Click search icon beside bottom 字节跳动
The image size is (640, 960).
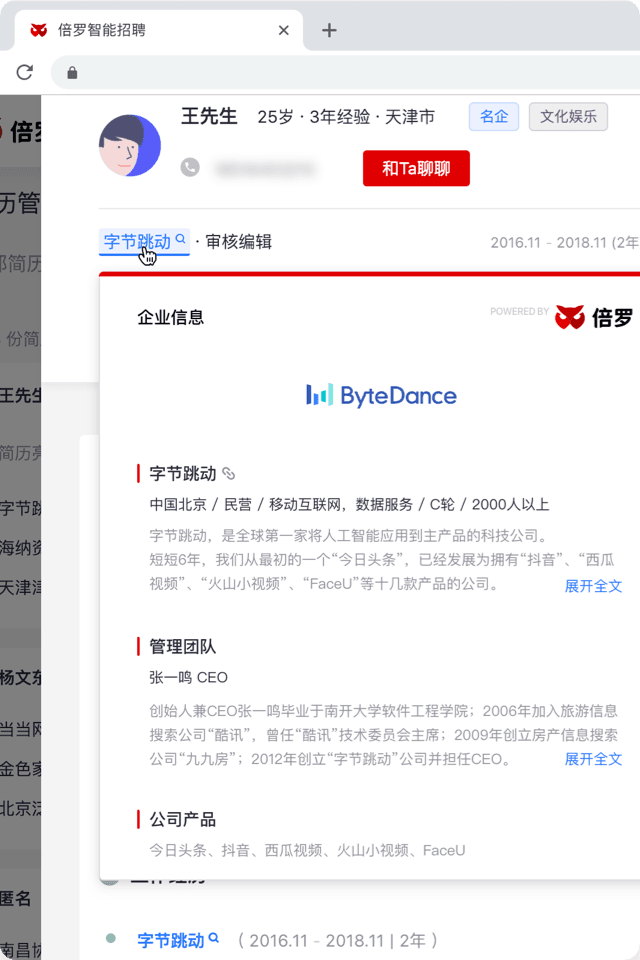(214, 937)
